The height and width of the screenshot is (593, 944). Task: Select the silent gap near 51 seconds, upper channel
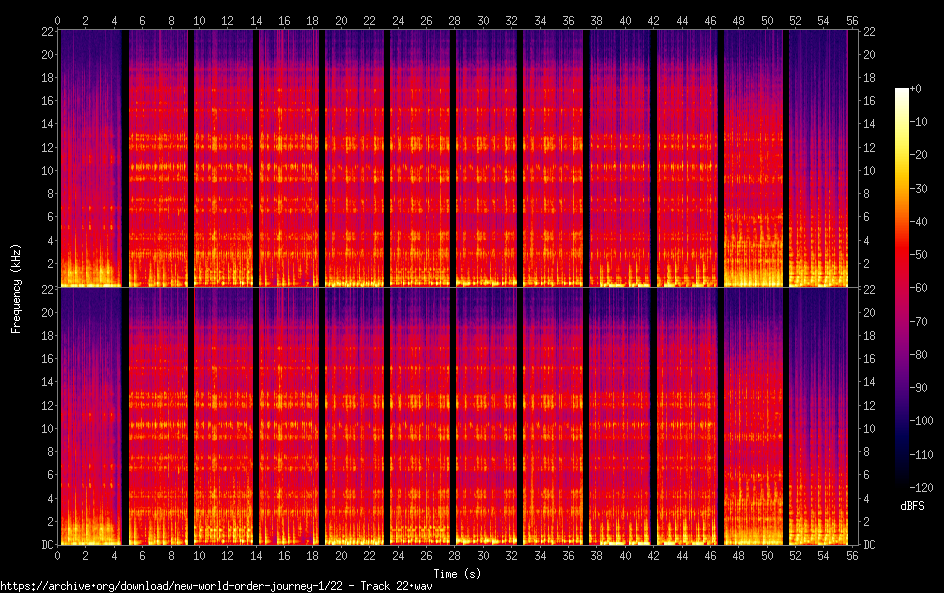tap(785, 158)
